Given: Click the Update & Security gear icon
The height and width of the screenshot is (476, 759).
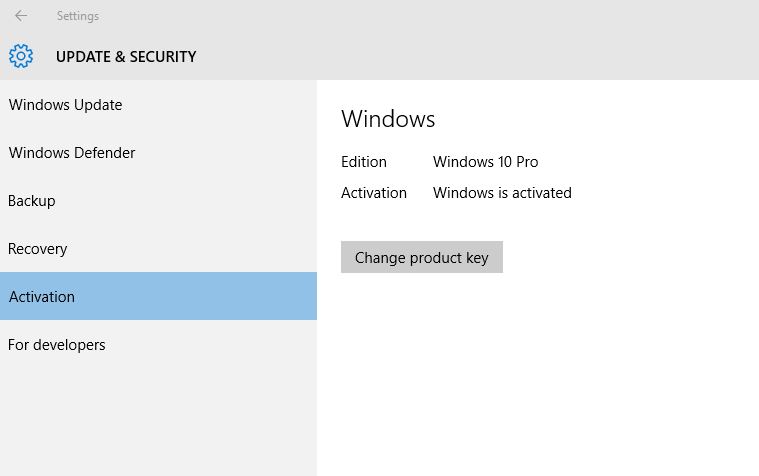Looking at the screenshot, I should click(21, 56).
